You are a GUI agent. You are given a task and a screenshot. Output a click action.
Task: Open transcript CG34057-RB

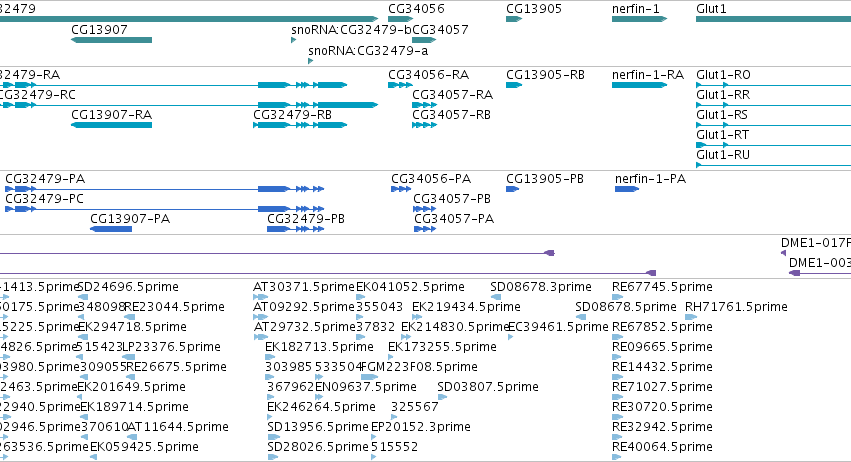[x=451, y=115]
